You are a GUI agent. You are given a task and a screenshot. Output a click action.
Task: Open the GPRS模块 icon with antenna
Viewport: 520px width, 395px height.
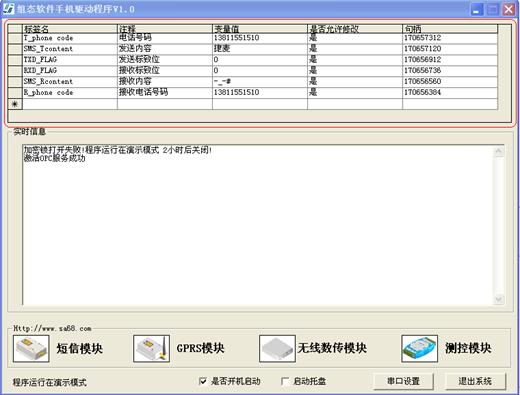point(151,349)
